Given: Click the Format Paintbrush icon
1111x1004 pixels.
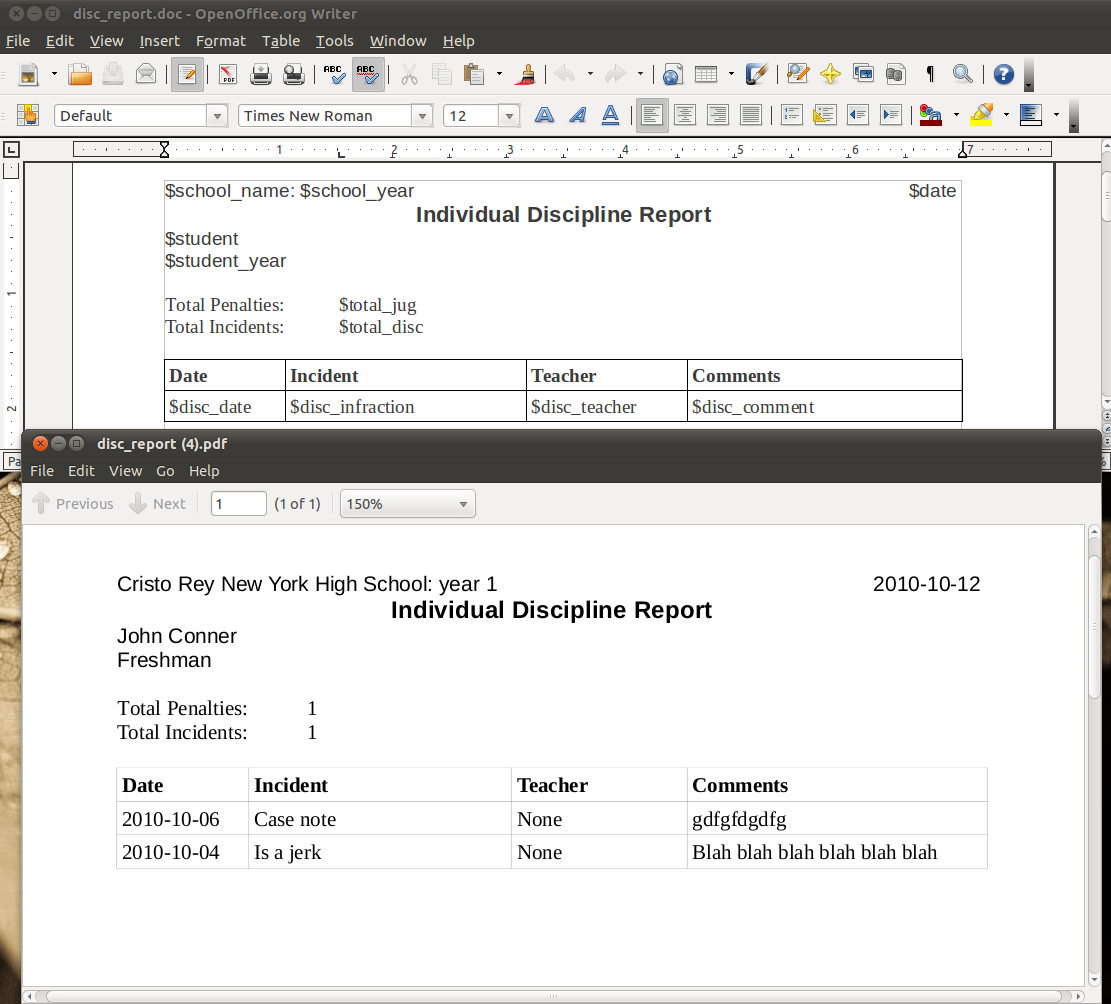Looking at the screenshot, I should click(x=527, y=74).
